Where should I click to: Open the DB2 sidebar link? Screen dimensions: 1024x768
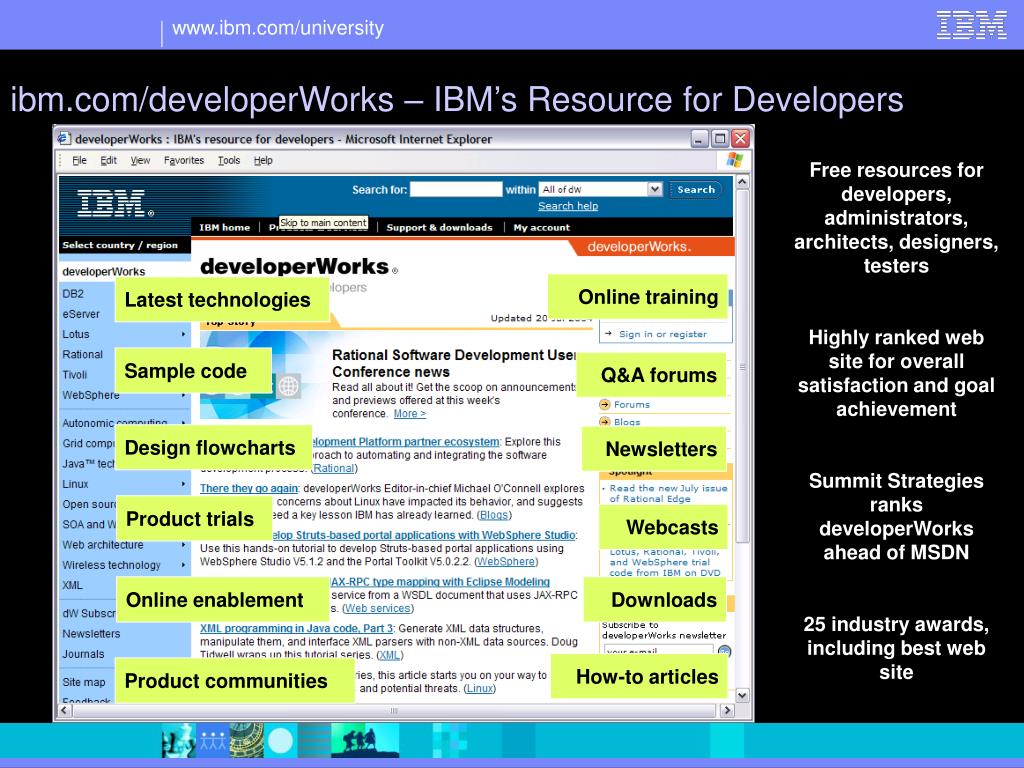tap(73, 293)
